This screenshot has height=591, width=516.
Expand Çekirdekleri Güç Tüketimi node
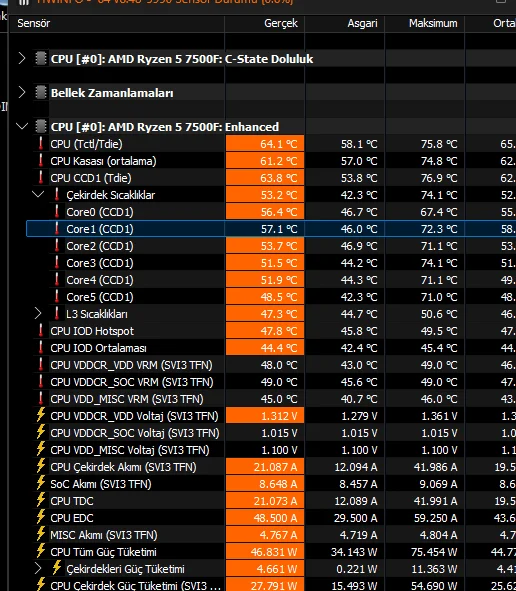38,568
